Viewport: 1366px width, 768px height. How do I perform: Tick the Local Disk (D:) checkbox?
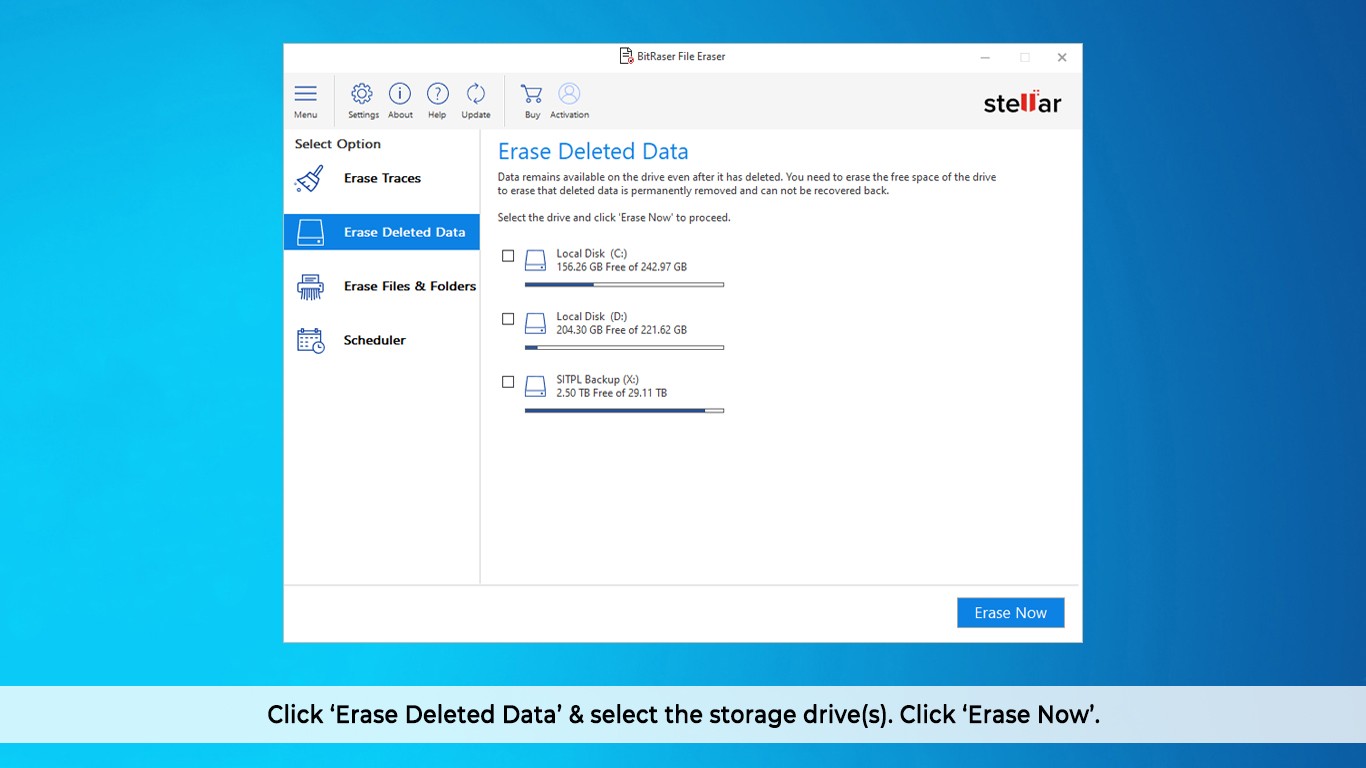pyautogui.click(x=508, y=319)
